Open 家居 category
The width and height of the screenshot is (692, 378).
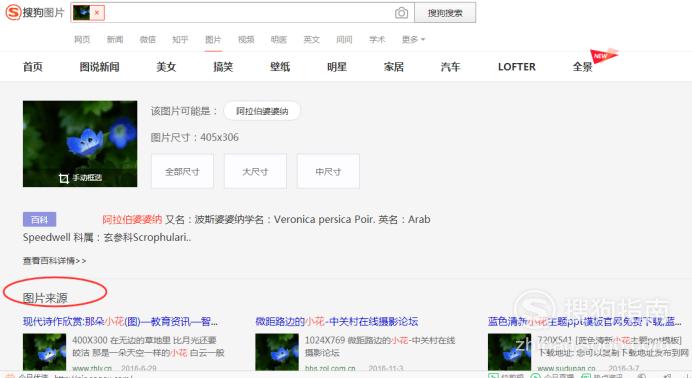394,67
